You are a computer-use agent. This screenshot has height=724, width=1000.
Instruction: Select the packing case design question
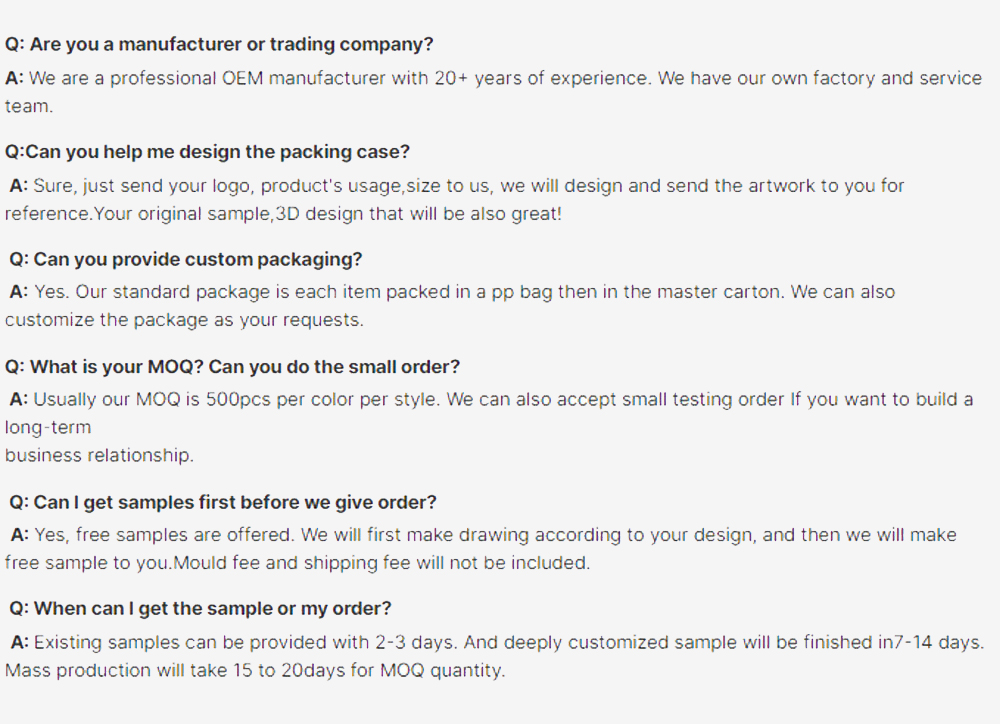(x=207, y=152)
